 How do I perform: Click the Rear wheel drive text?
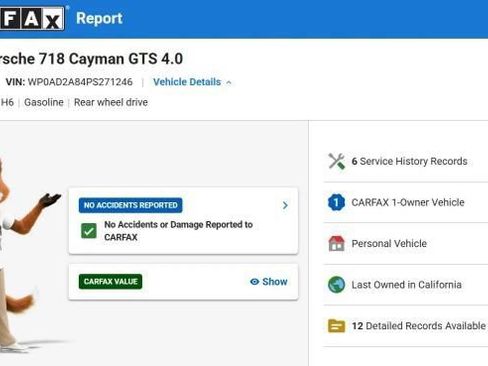pyautogui.click(x=111, y=102)
